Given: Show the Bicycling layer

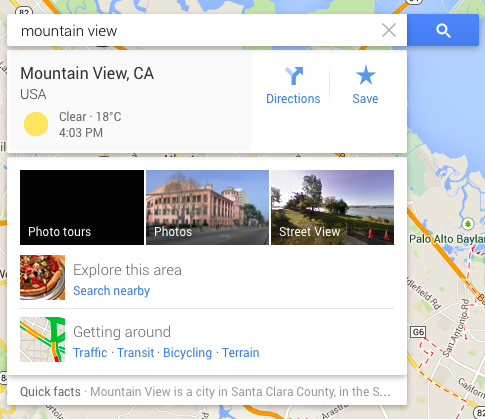Looking at the screenshot, I should pyautogui.click(x=187, y=353).
